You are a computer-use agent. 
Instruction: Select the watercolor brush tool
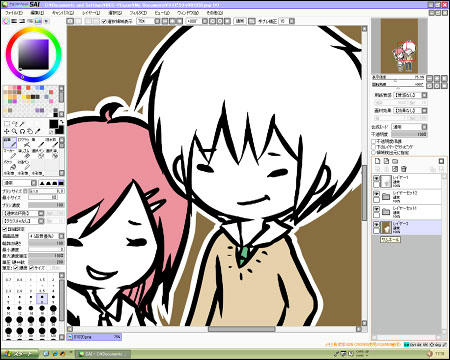click(x=52, y=142)
